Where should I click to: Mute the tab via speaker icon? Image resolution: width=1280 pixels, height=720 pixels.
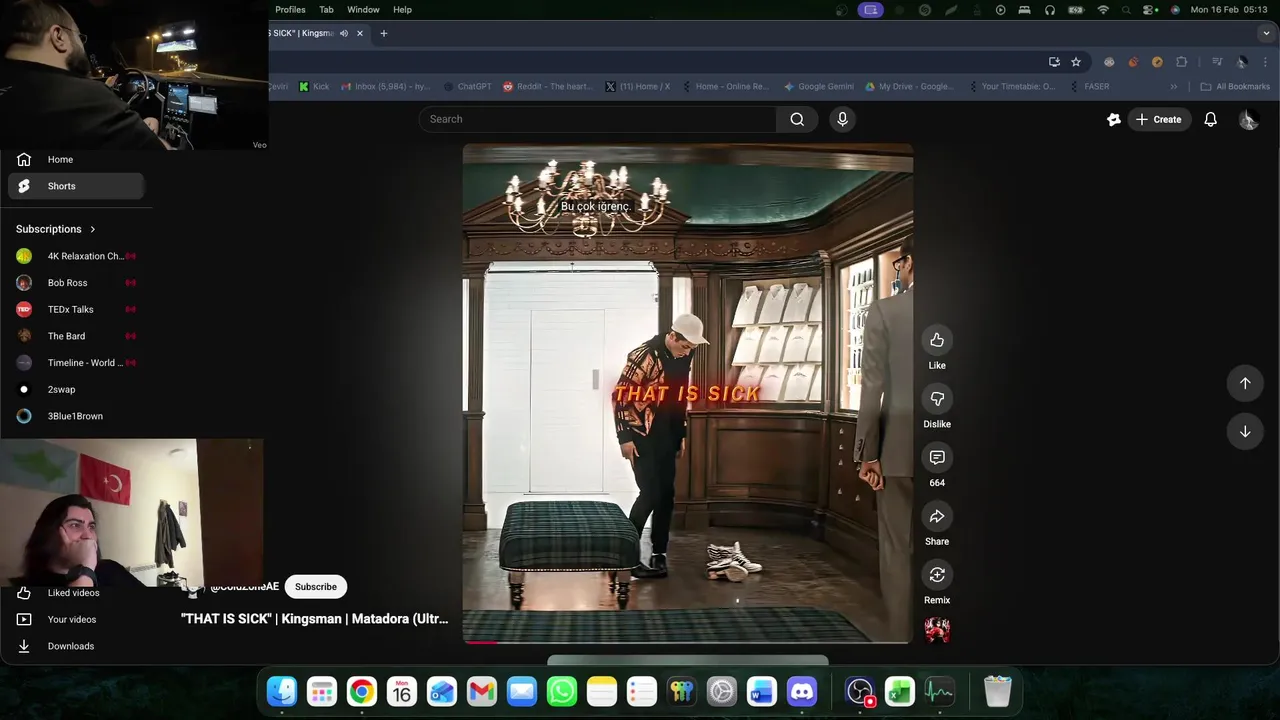coord(344,33)
